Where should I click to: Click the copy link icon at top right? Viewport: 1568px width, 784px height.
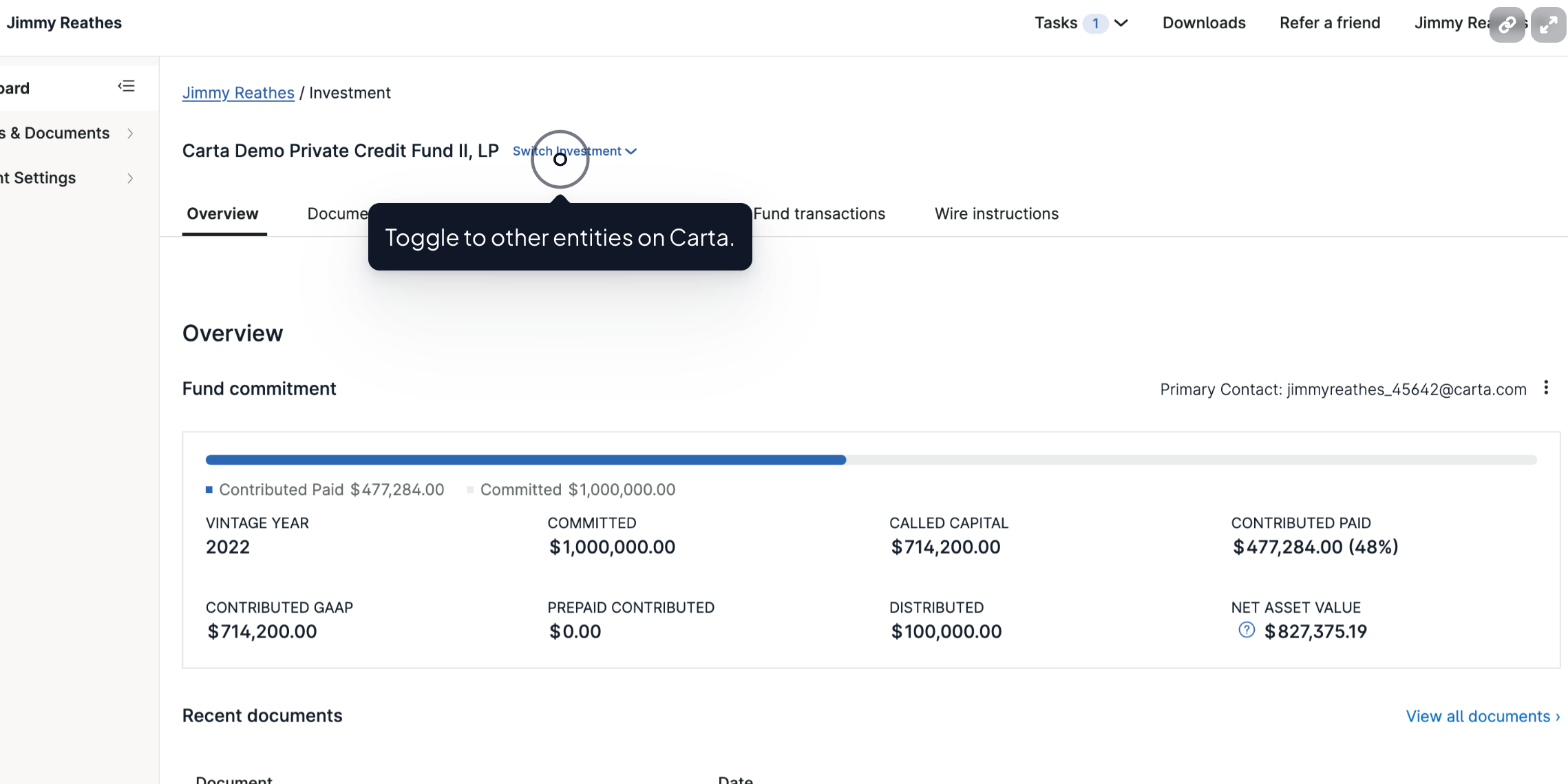pos(1507,25)
